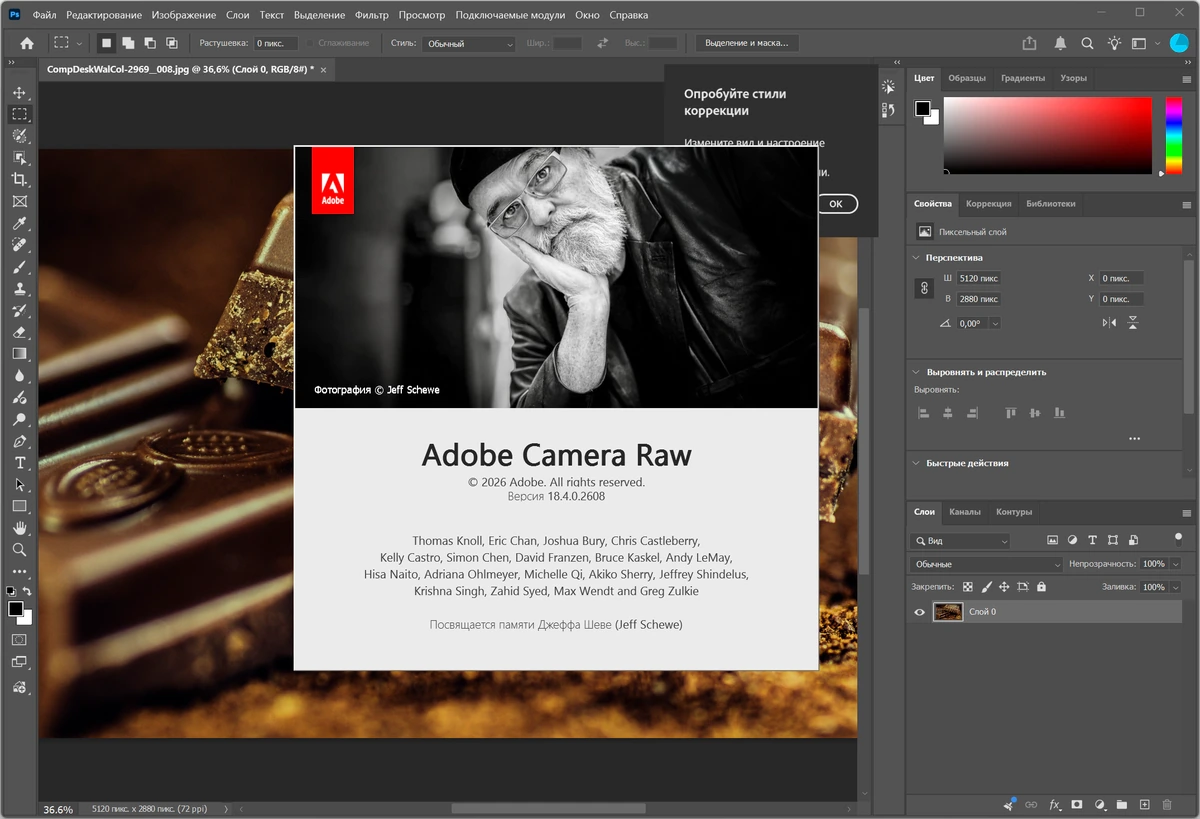Open layer styles fx icon

click(x=1054, y=804)
